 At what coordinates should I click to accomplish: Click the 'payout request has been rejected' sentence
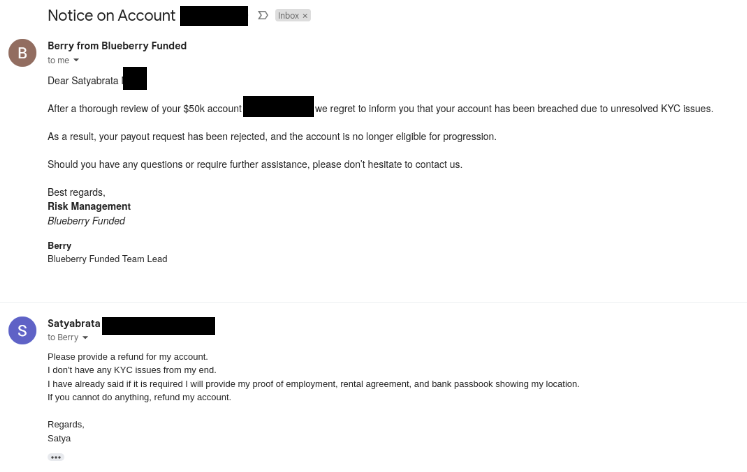(x=270, y=136)
